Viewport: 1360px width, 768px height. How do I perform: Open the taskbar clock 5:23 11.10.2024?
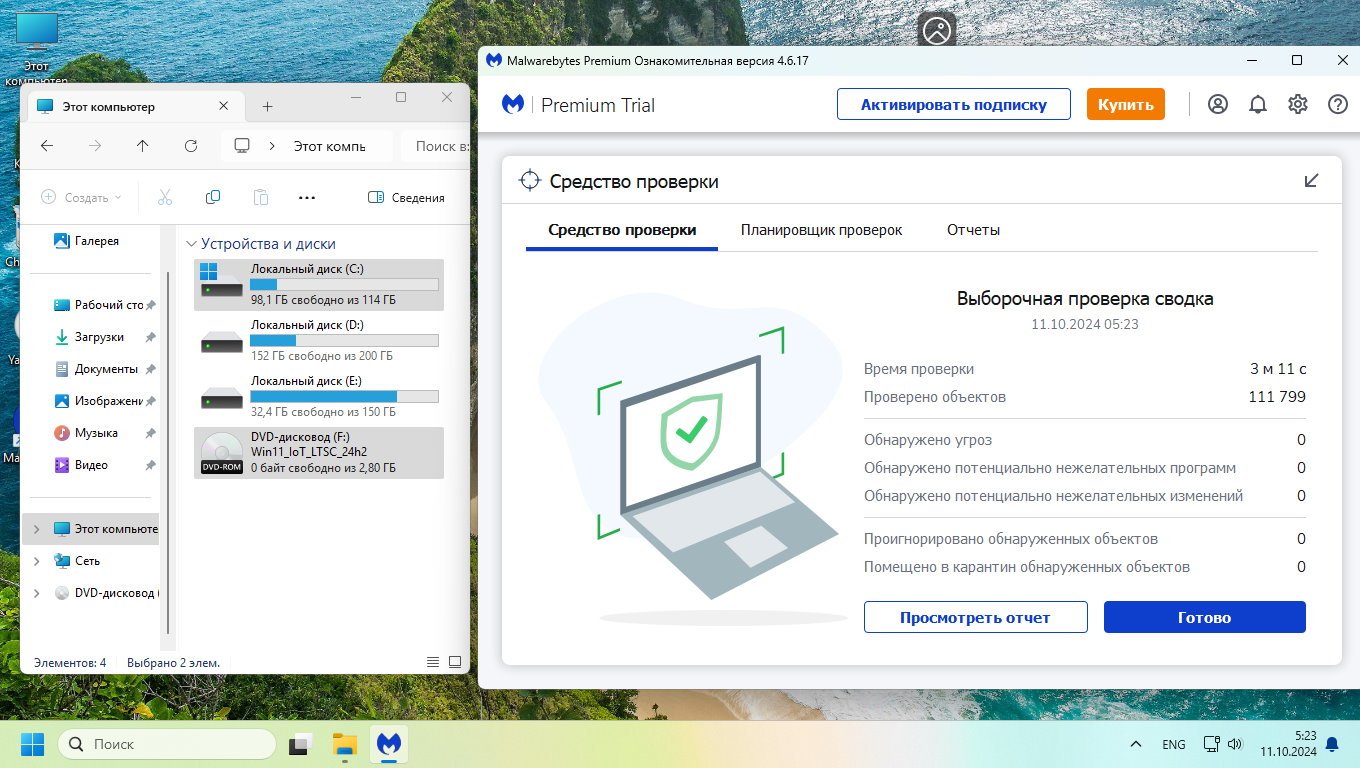[1288, 744]
